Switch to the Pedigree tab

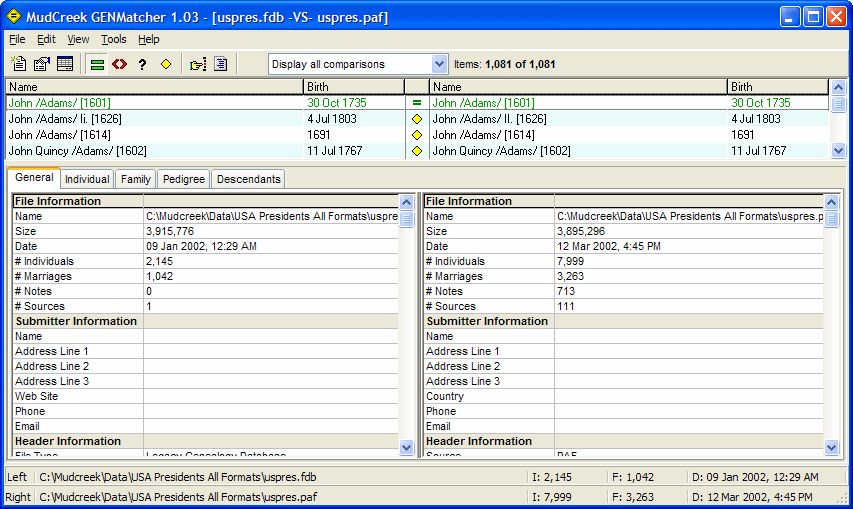click(x=183, y=179)
